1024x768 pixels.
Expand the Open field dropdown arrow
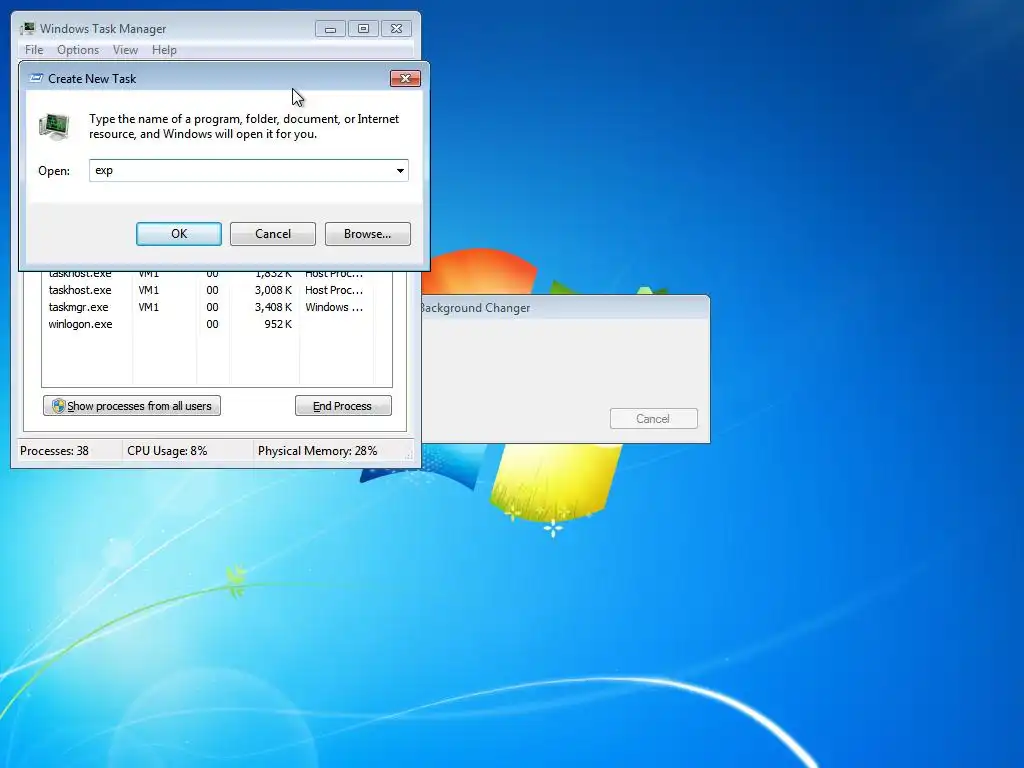(x=400, y=170)
